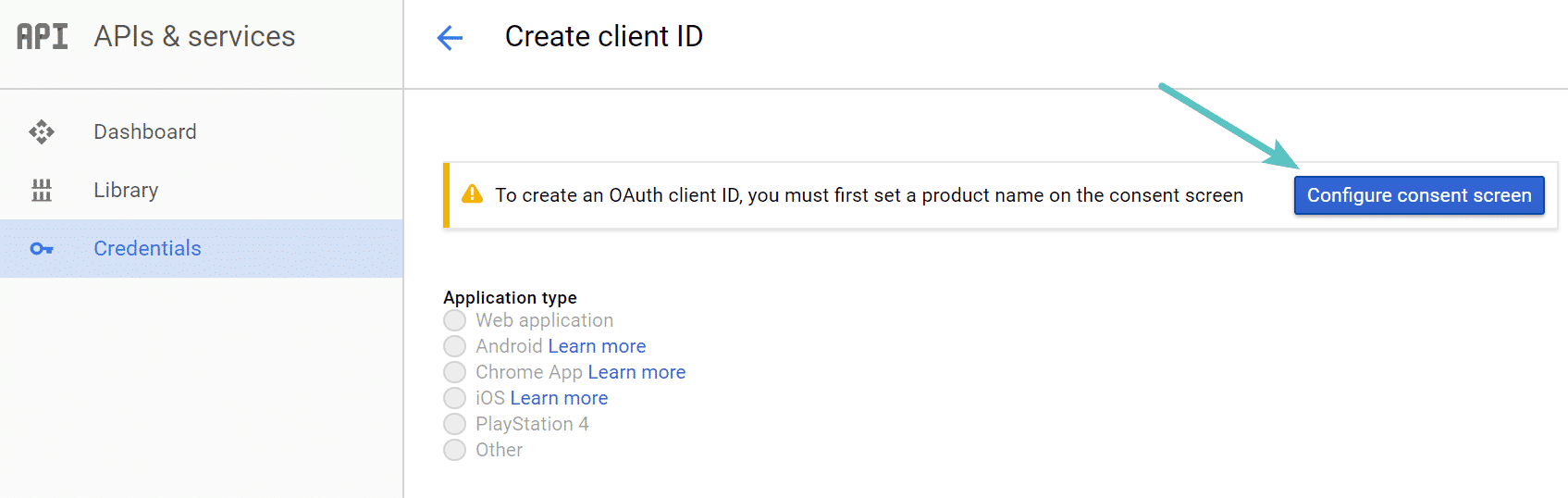Screen dimensions: 1568x498
Task: Select the Chrome App radio button
Action: (454, 372)
